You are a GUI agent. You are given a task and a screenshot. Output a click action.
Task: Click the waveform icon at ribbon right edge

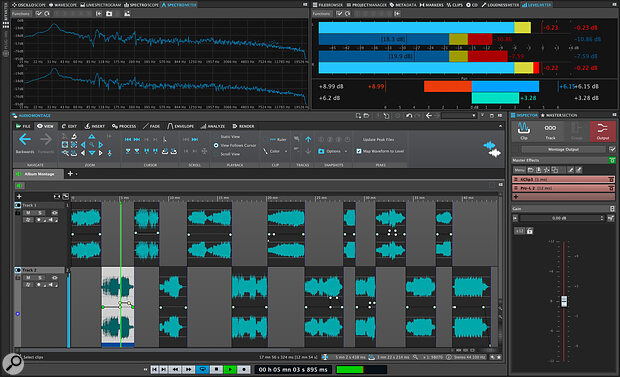click(491, 149)
